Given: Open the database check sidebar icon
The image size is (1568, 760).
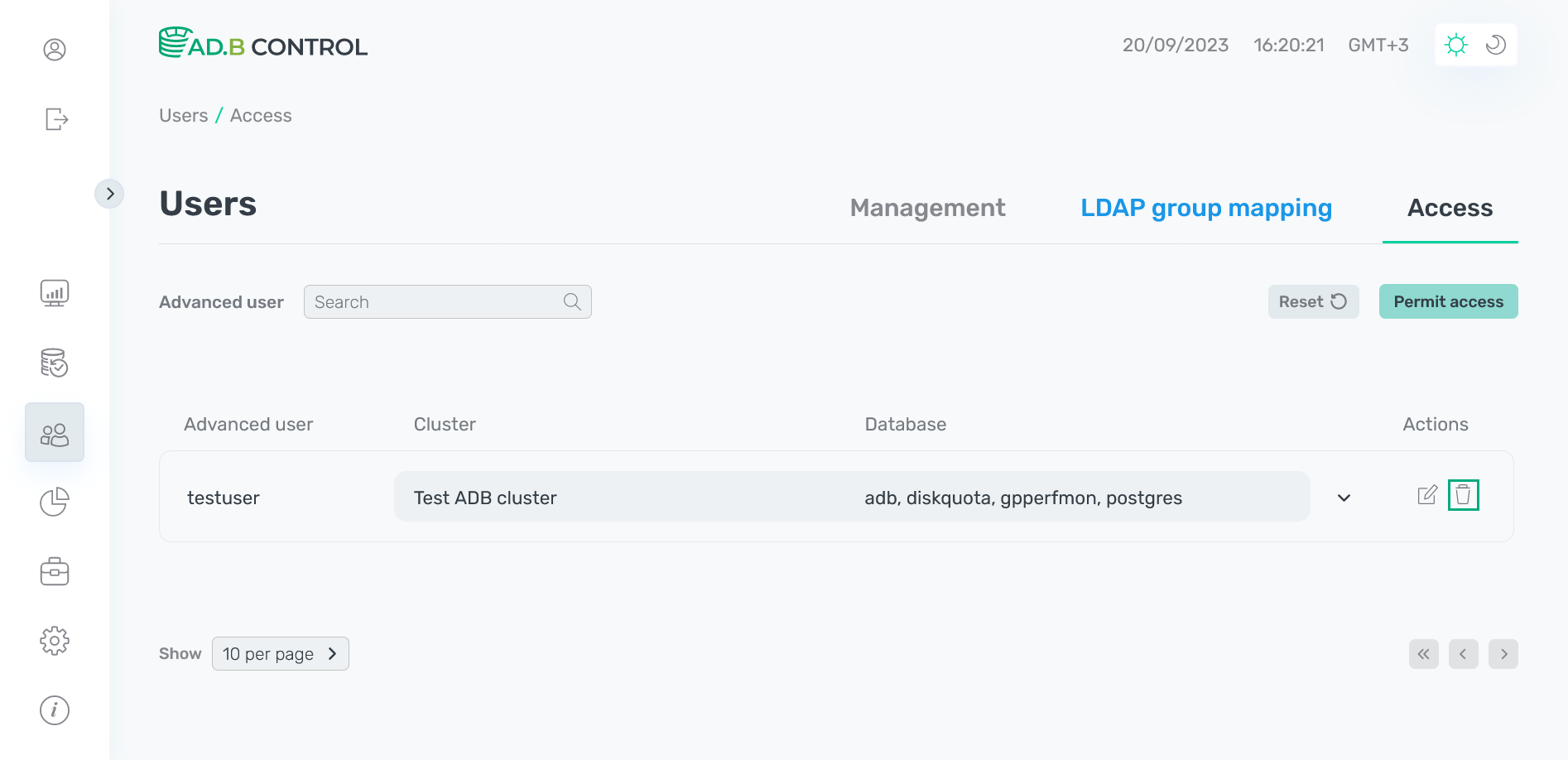Looking at the screenshot, I should [55, 363].
